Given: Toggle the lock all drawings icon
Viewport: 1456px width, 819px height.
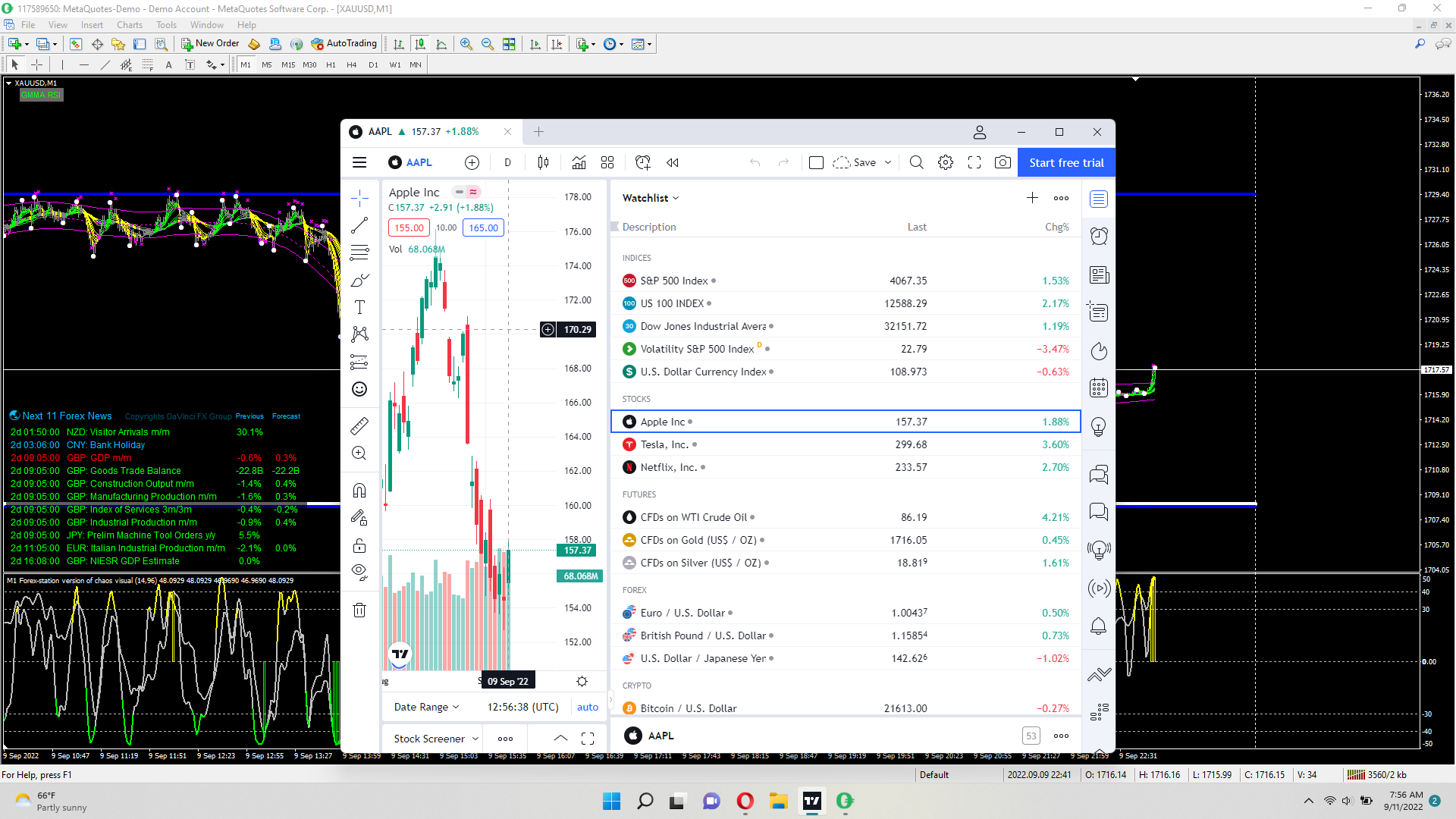Looking at the screenshot, I should (359, 546).
